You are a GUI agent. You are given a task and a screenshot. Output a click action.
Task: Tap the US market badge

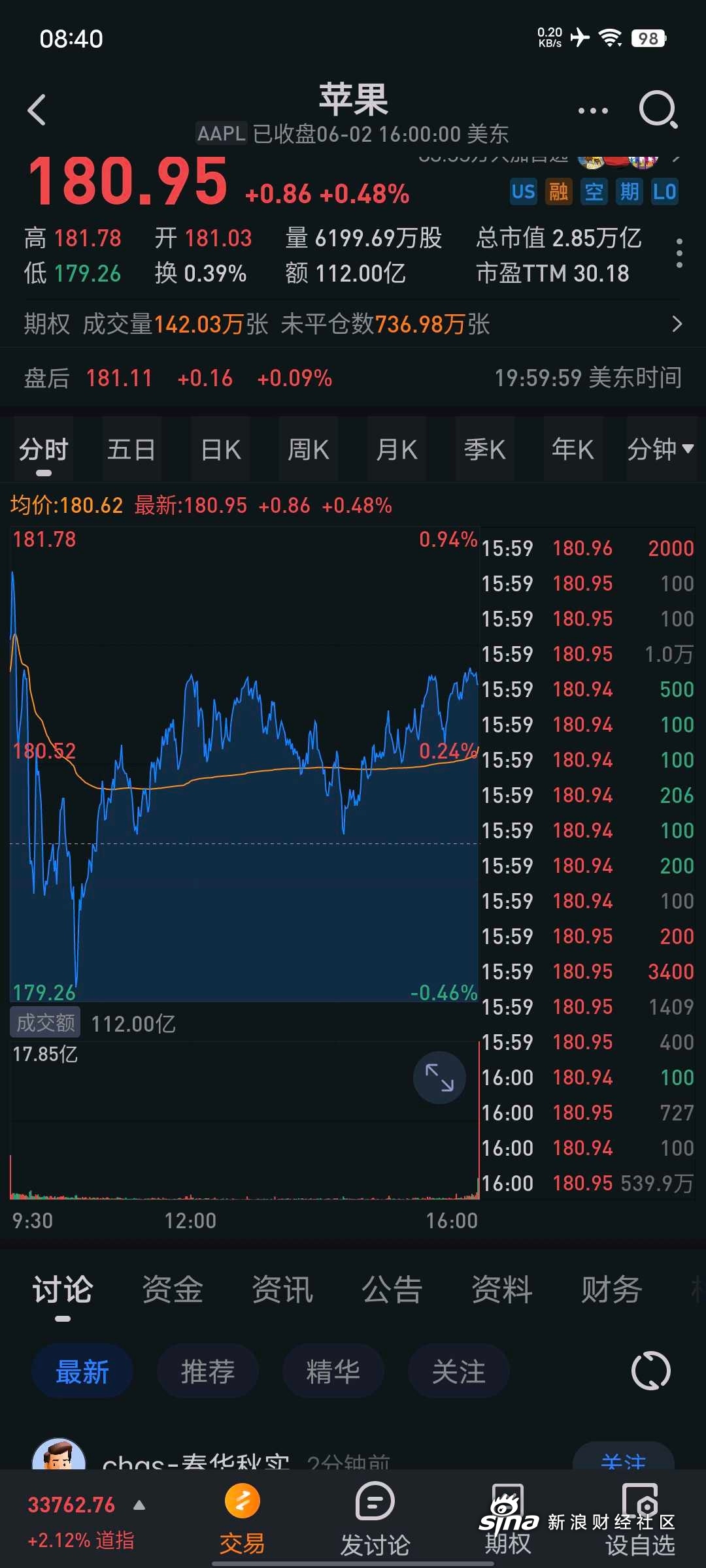[x=523, y=191]
